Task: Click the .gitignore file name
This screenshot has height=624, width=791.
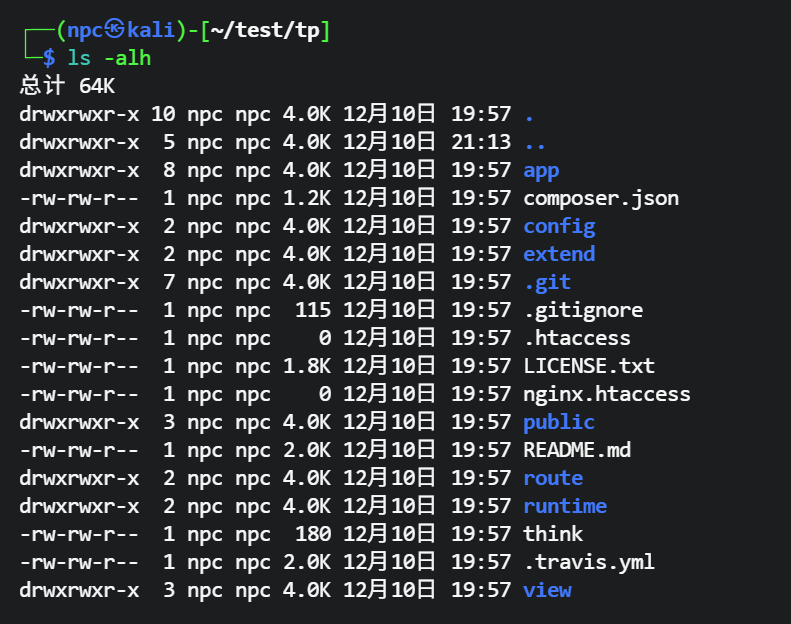Action: 583,310
